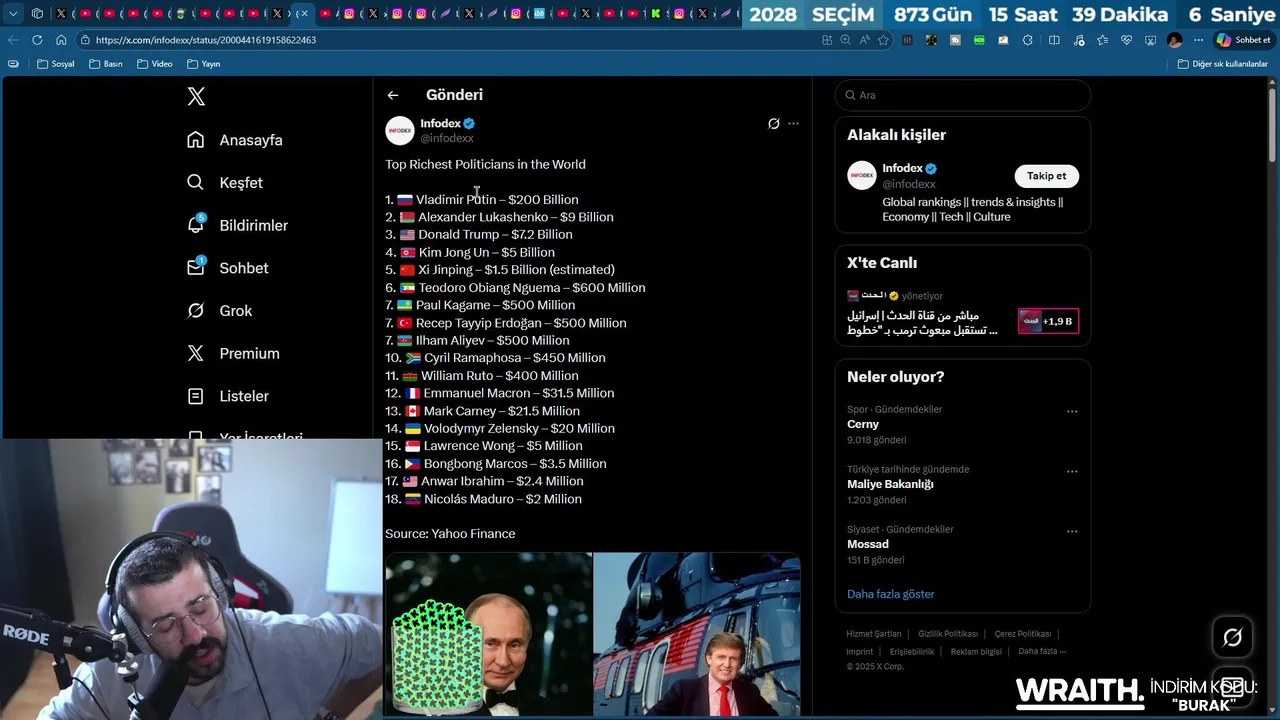The width and height of the screenshot is (1280, 720).
Task: Expand Daha fazla footer menu
Action: coord(1042,652)
